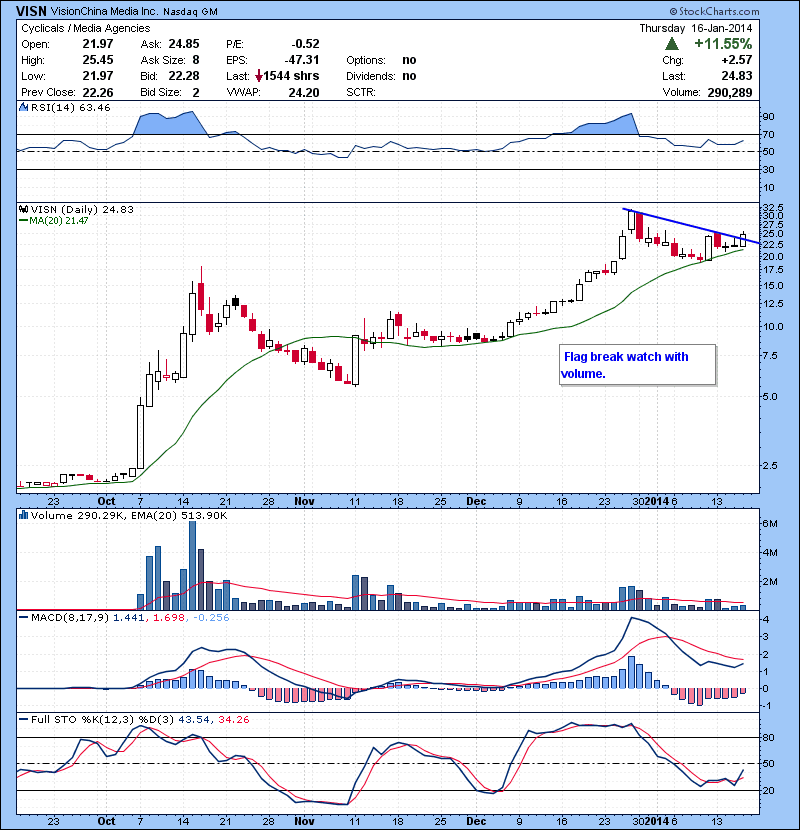Click the Ask value 24.85
The width and height of the screenshot is (800, 830).
184,44
